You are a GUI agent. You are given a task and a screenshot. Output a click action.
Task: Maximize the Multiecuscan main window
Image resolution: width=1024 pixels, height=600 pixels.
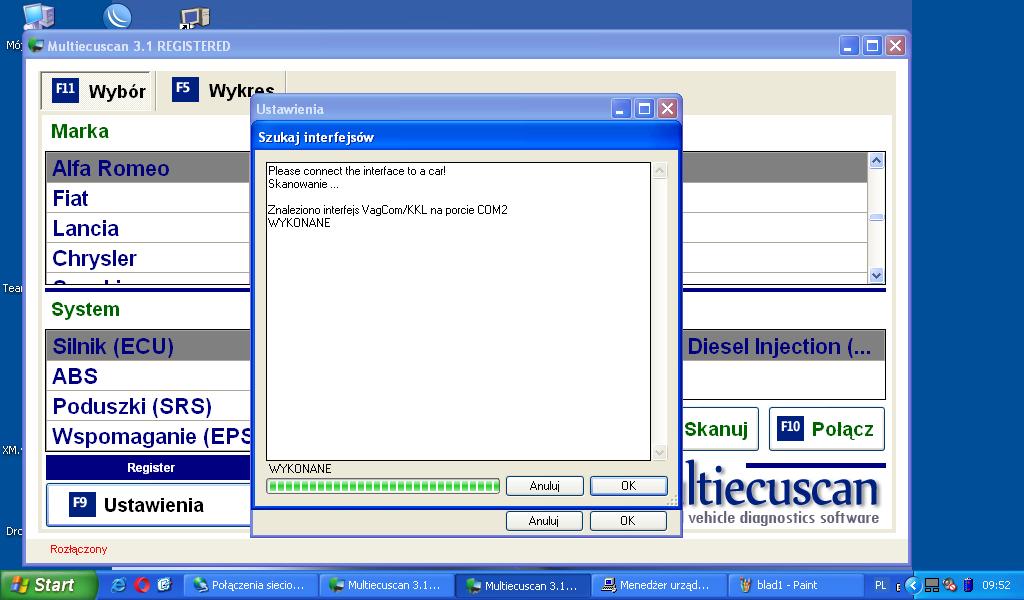coord(872,46)
